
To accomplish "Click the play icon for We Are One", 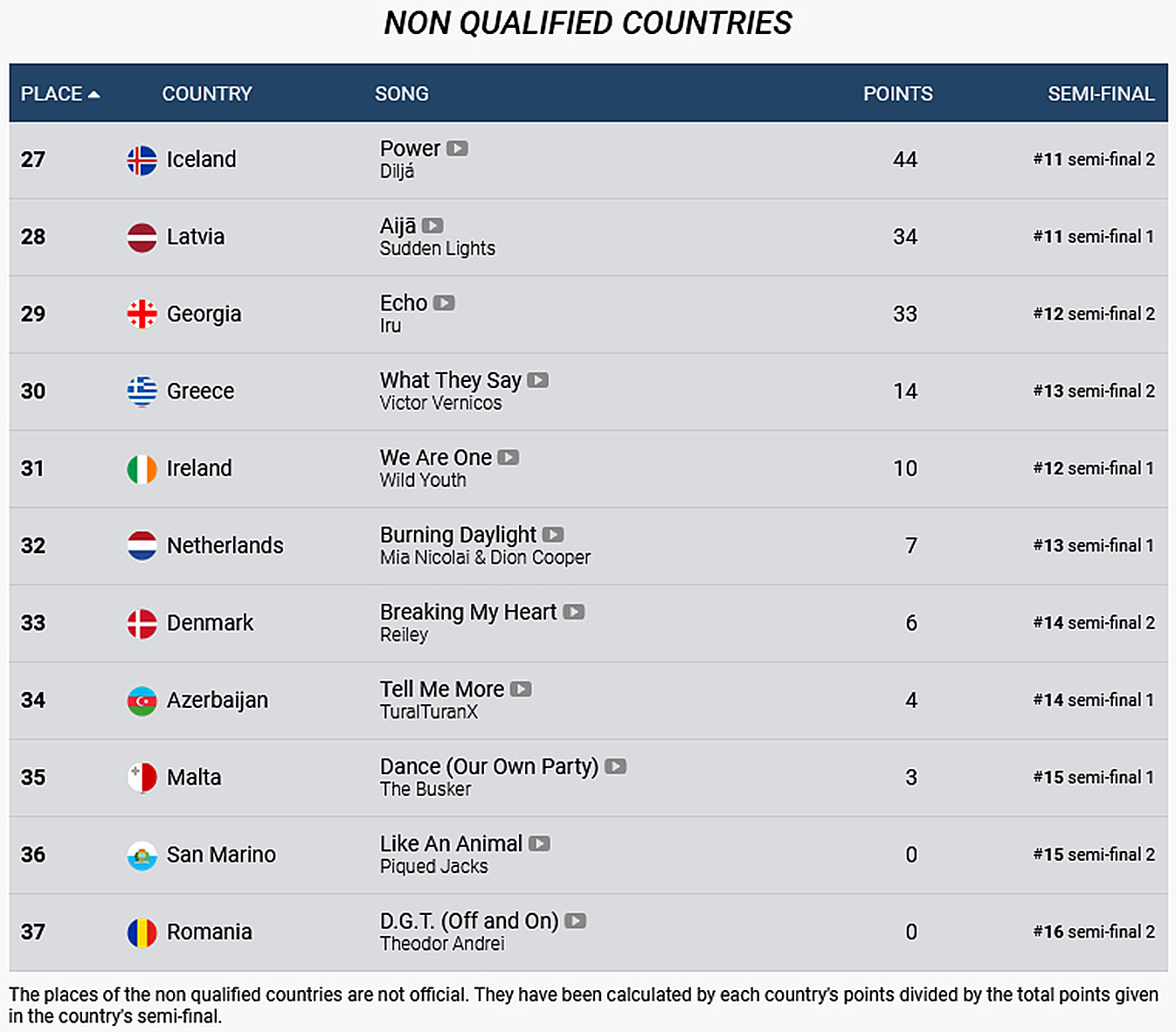I will tap(508, 457).
